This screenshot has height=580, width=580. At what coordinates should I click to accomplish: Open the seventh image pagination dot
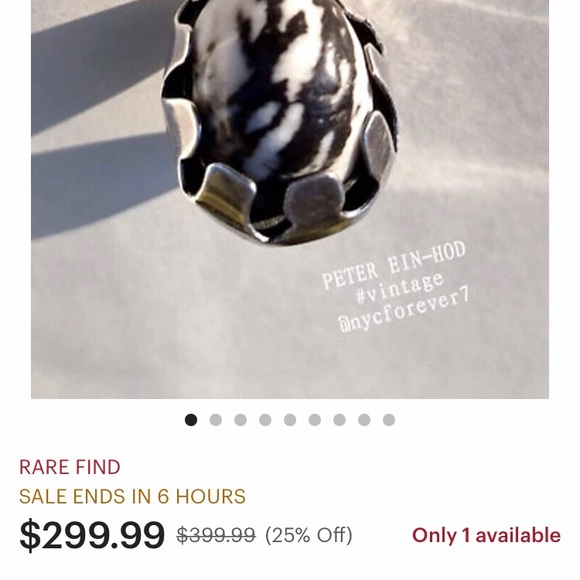pos(340,420)
